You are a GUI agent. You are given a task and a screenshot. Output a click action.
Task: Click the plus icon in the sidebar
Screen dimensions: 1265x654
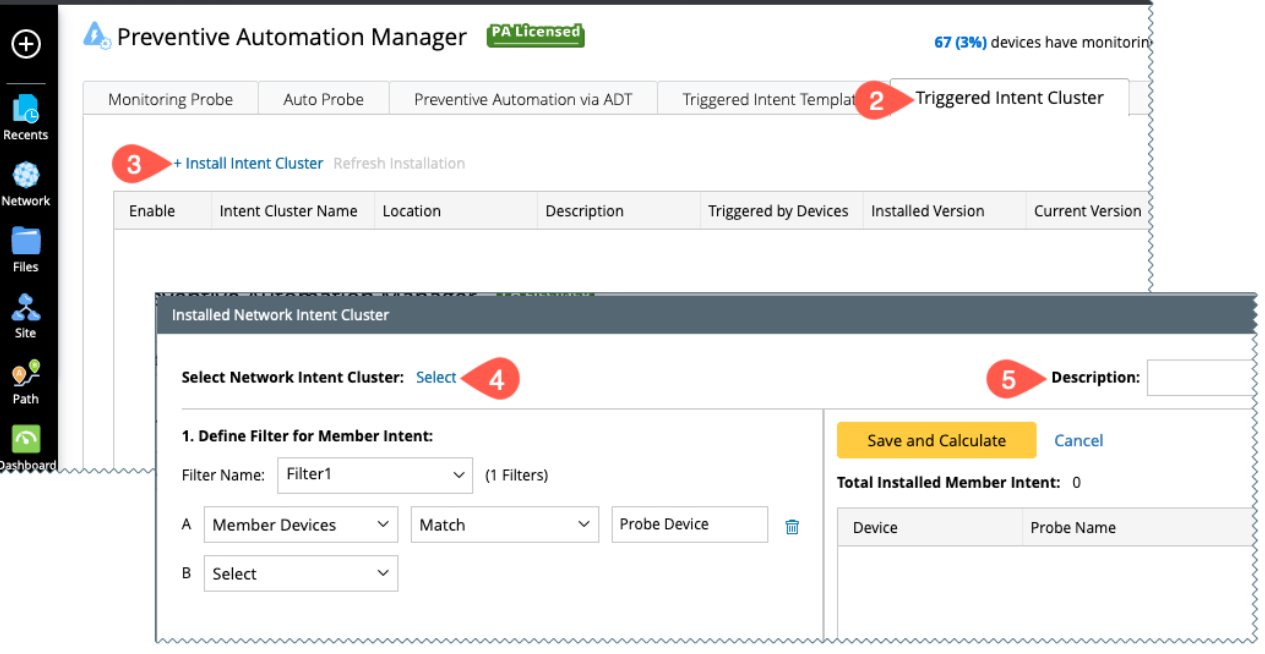[26, 44]
